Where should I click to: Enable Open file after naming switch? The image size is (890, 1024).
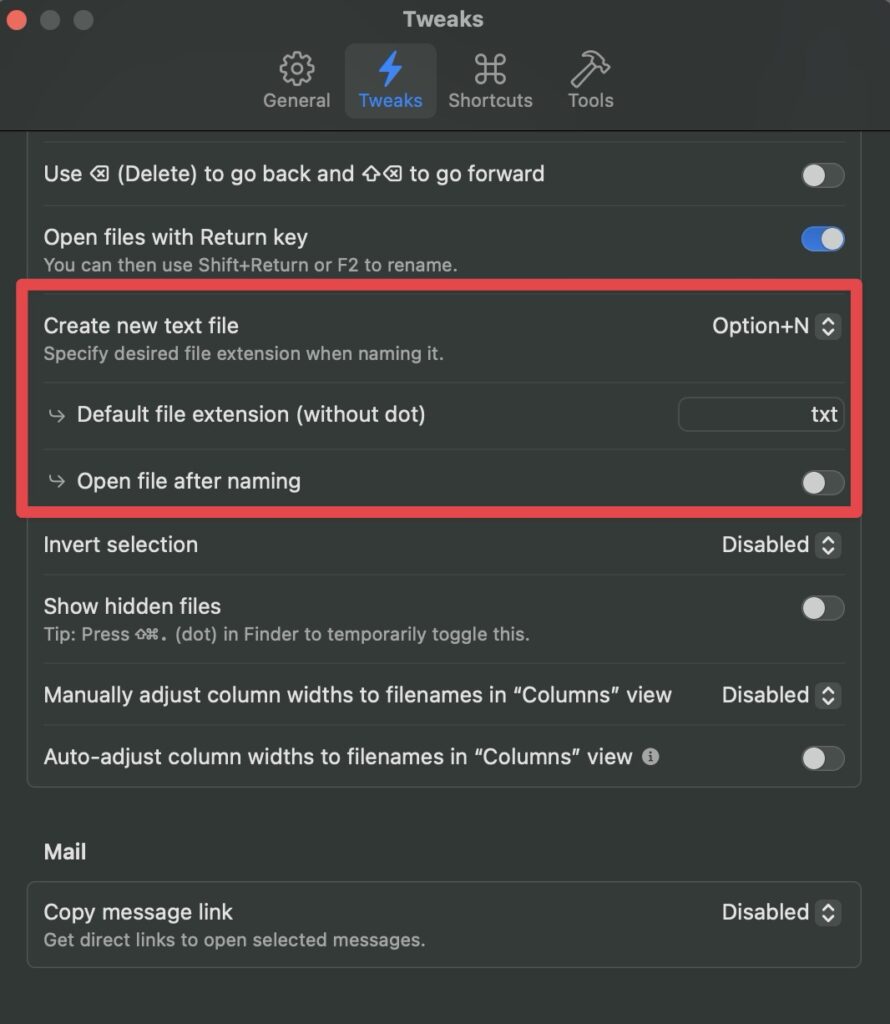[x=822, y=483]
